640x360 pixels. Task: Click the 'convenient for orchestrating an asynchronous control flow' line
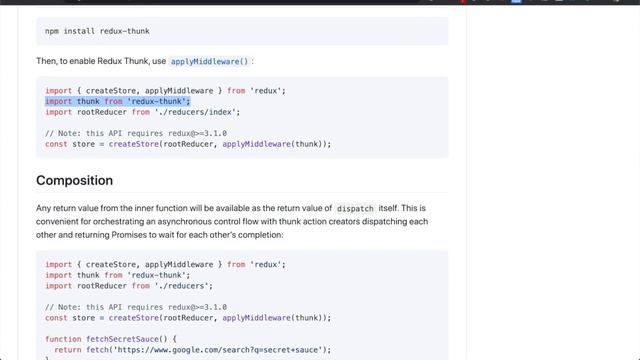[x=232, y=222]
